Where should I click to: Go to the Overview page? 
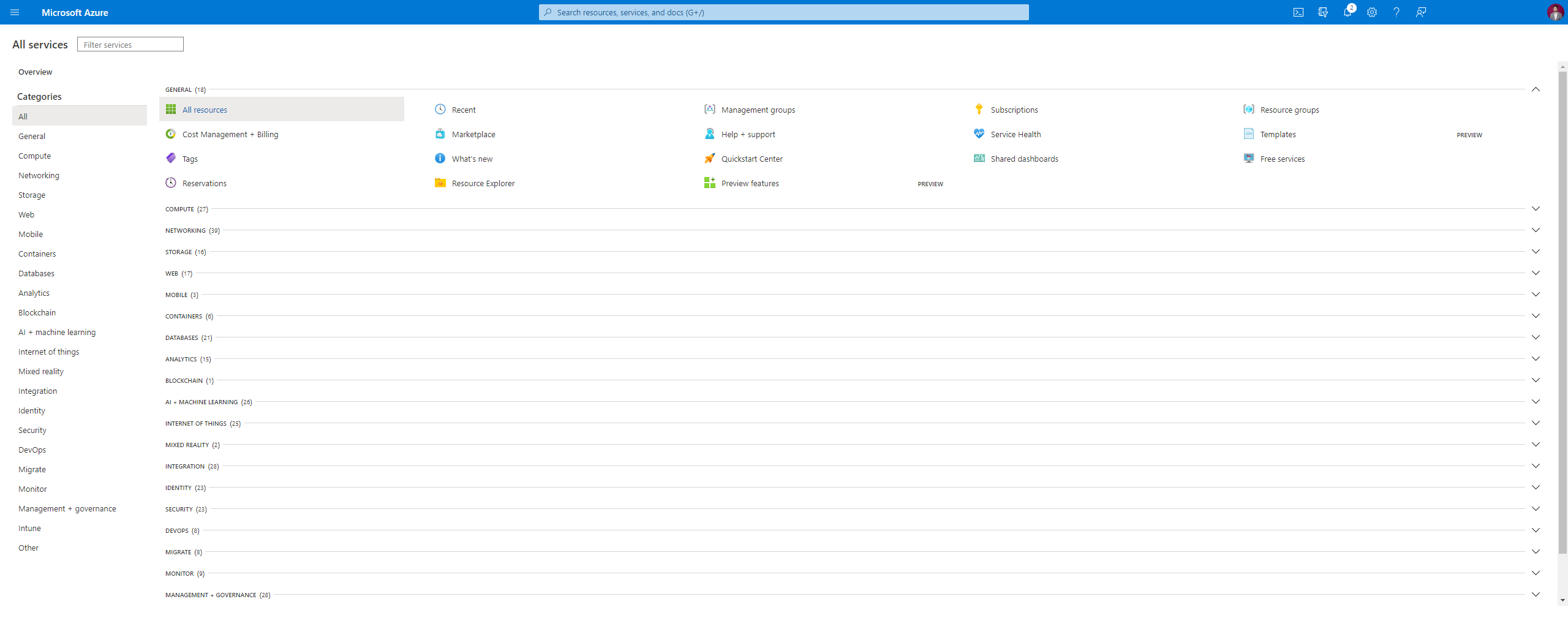[x=35, y=72]
